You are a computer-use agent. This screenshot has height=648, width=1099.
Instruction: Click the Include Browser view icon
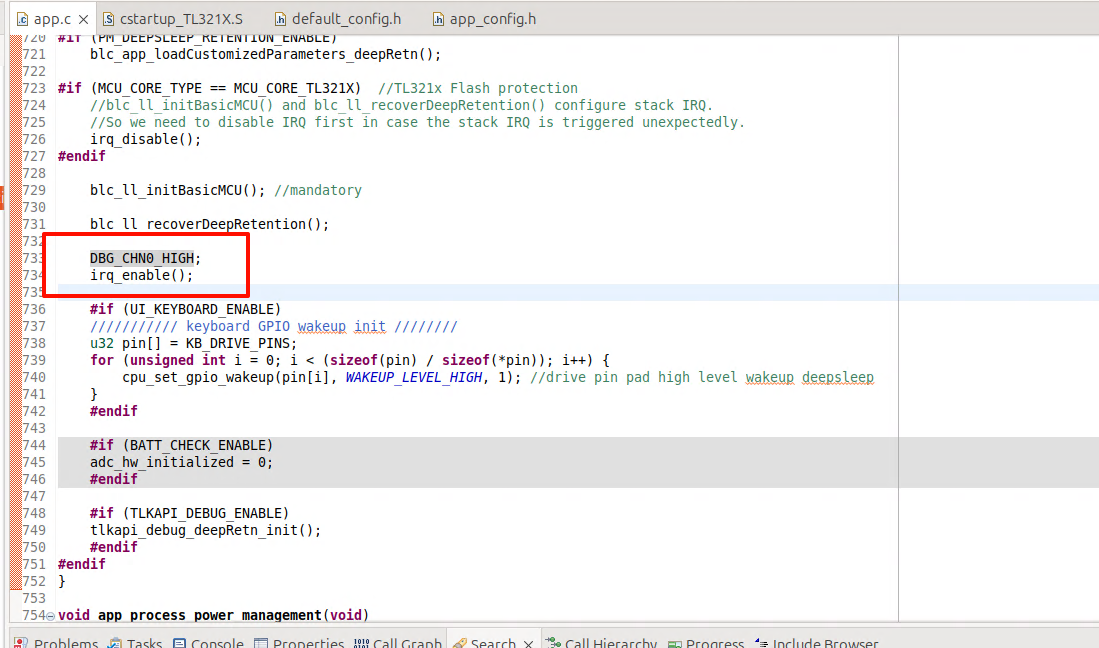(x=761, y=643)
